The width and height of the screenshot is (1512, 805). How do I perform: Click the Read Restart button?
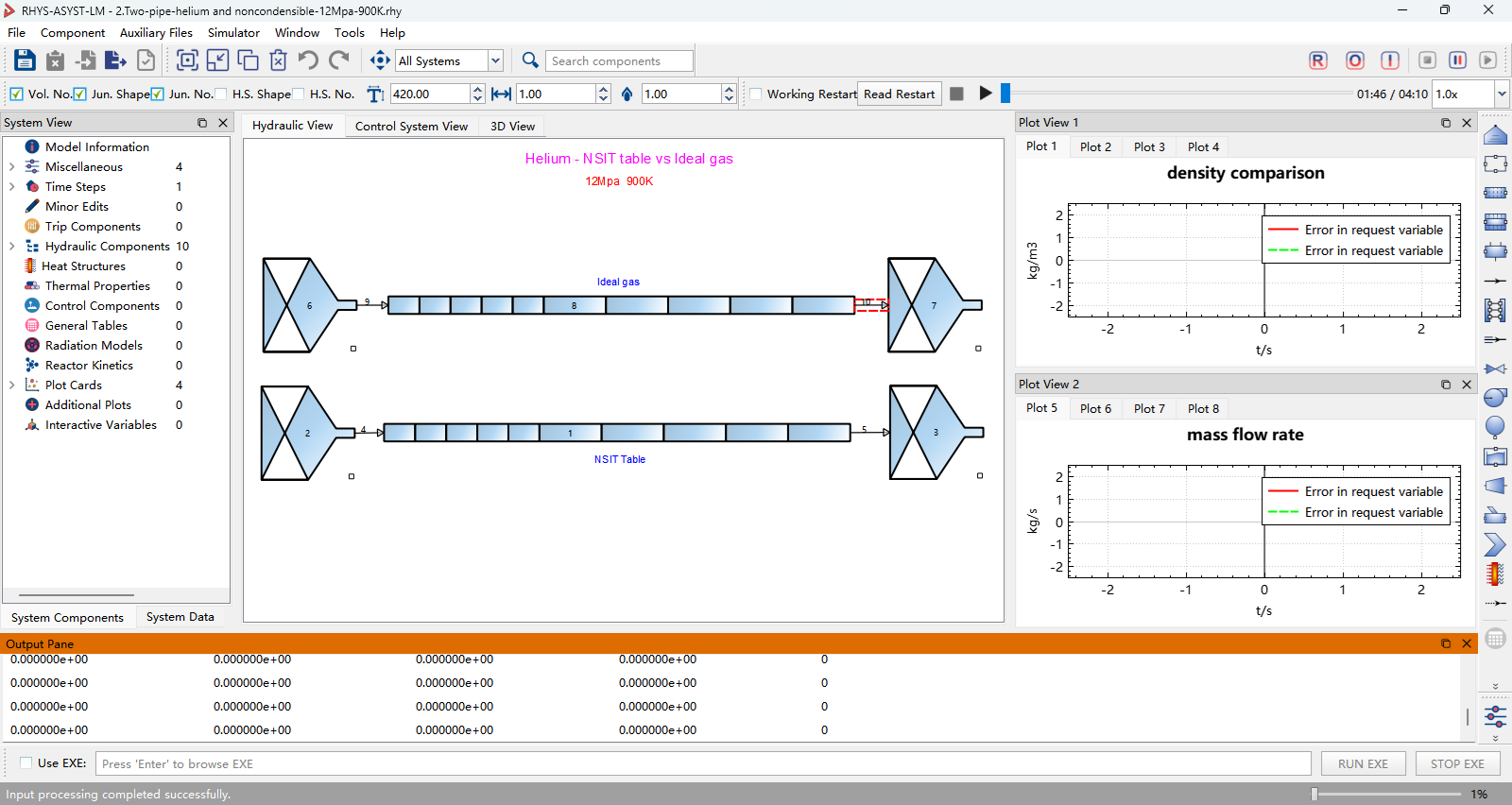(x=899, y=94)
